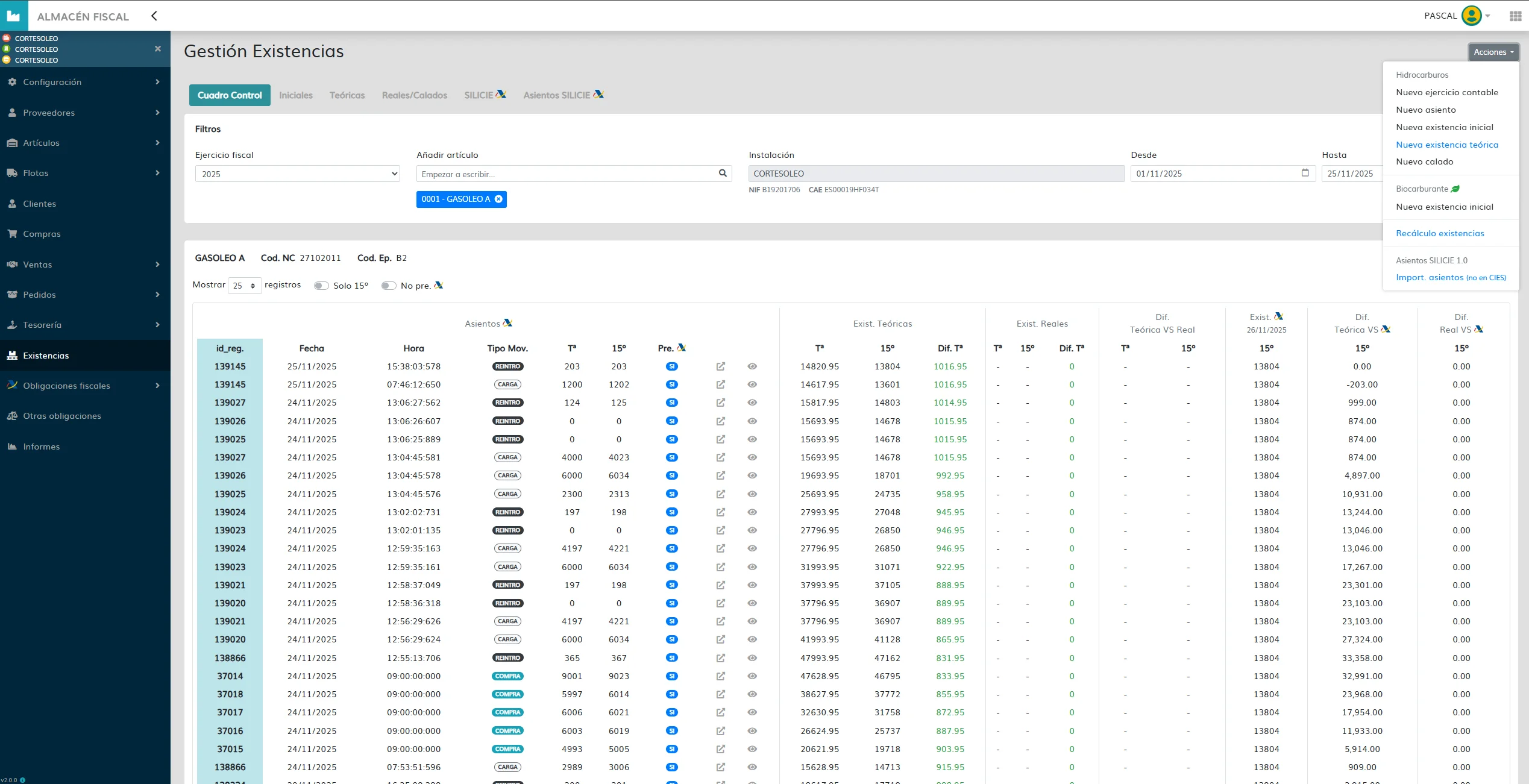Expand the Configuración sidebar menu

(x=85, y=82)
